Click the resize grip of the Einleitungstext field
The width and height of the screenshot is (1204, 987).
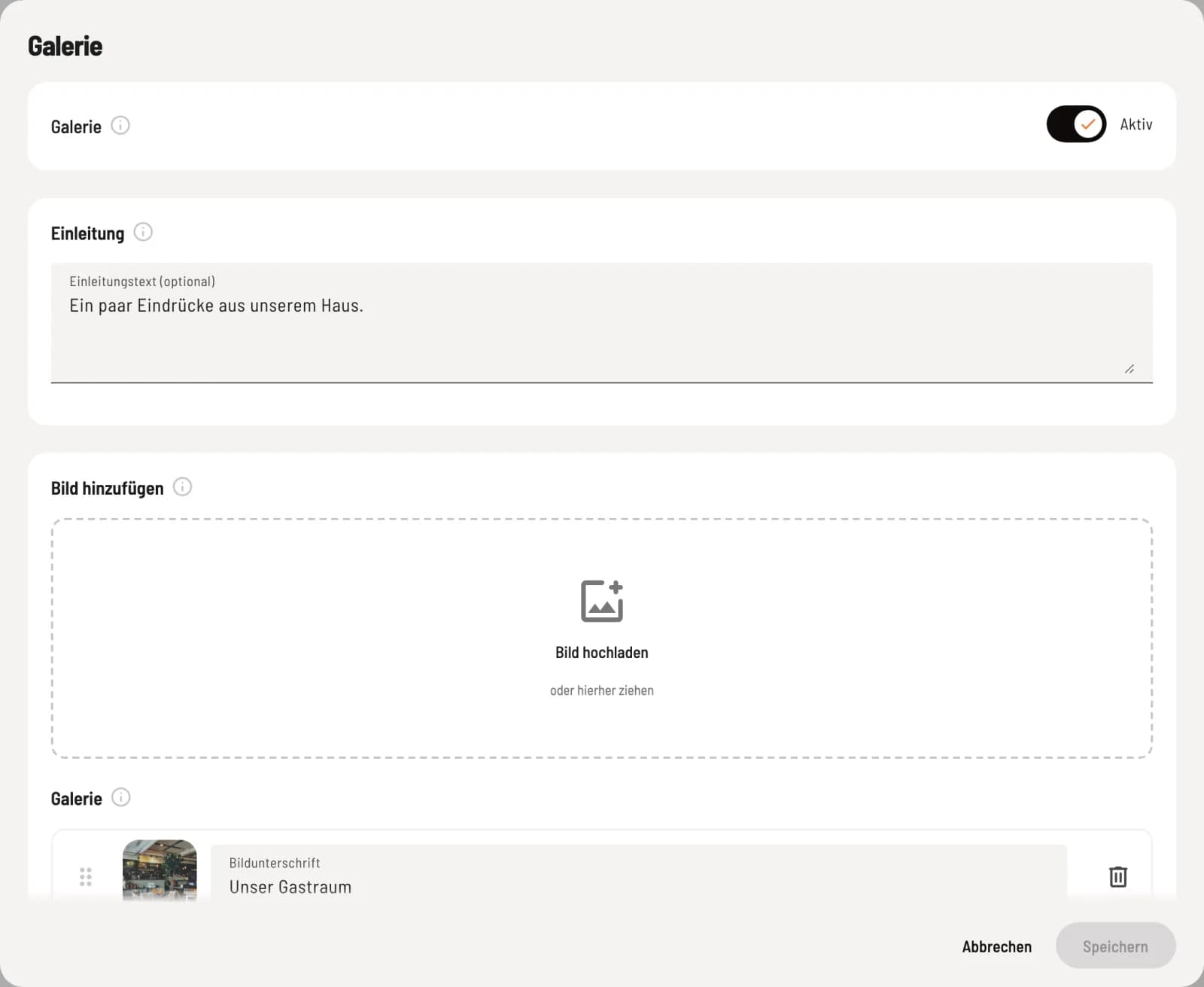[1130, 369]
